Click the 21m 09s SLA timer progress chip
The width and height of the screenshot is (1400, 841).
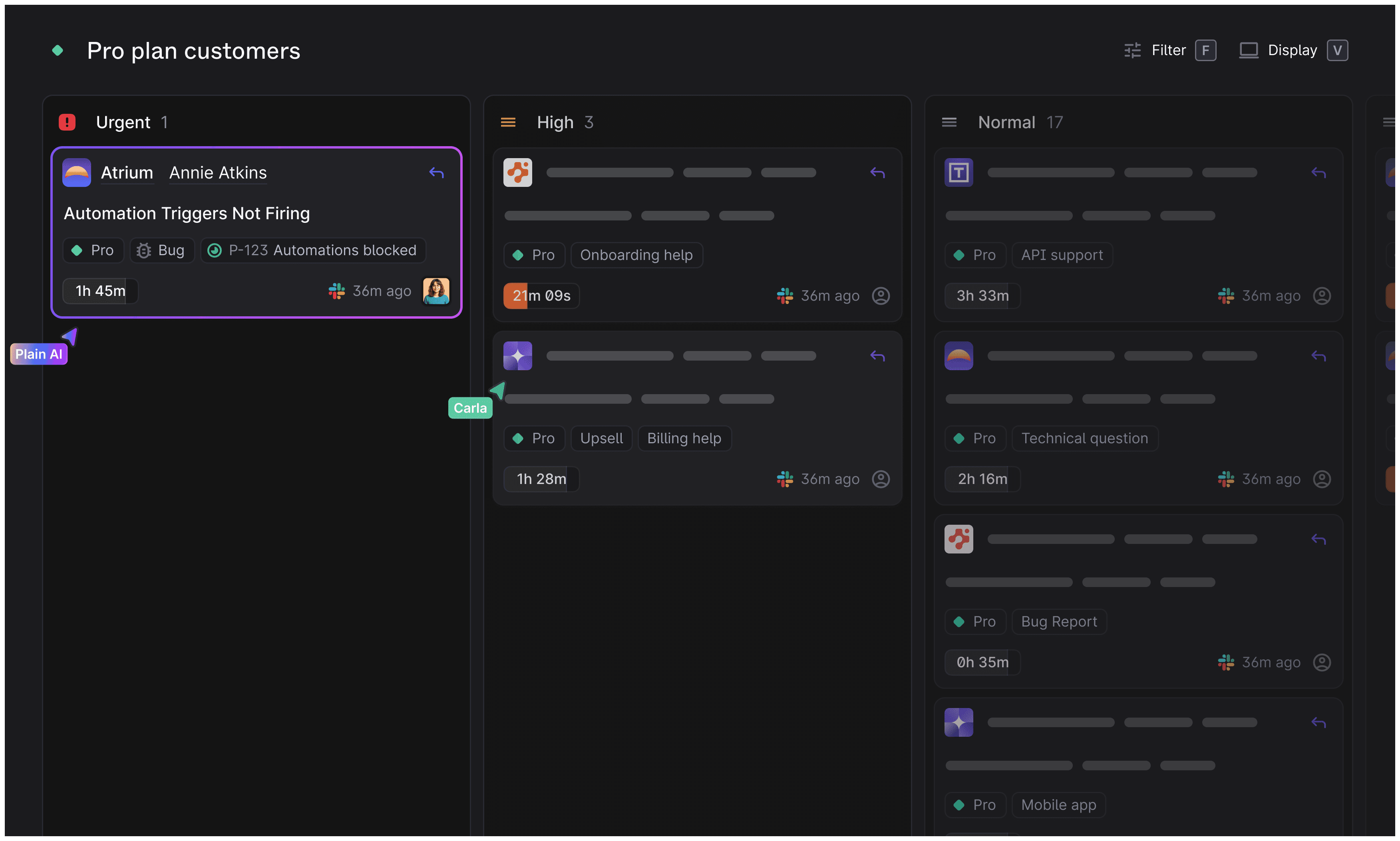click(x=540, y=295)
